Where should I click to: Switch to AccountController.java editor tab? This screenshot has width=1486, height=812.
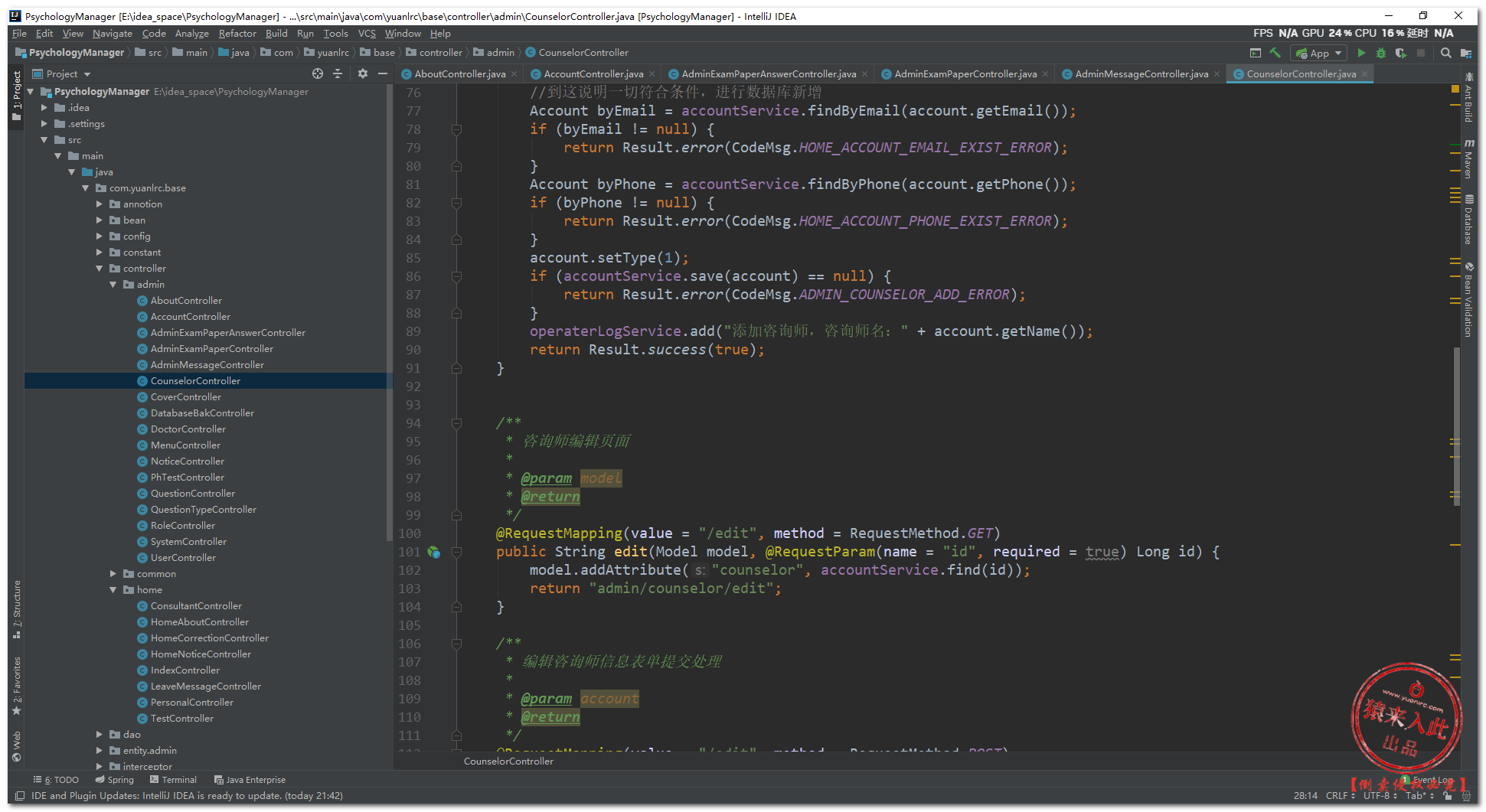593,74
